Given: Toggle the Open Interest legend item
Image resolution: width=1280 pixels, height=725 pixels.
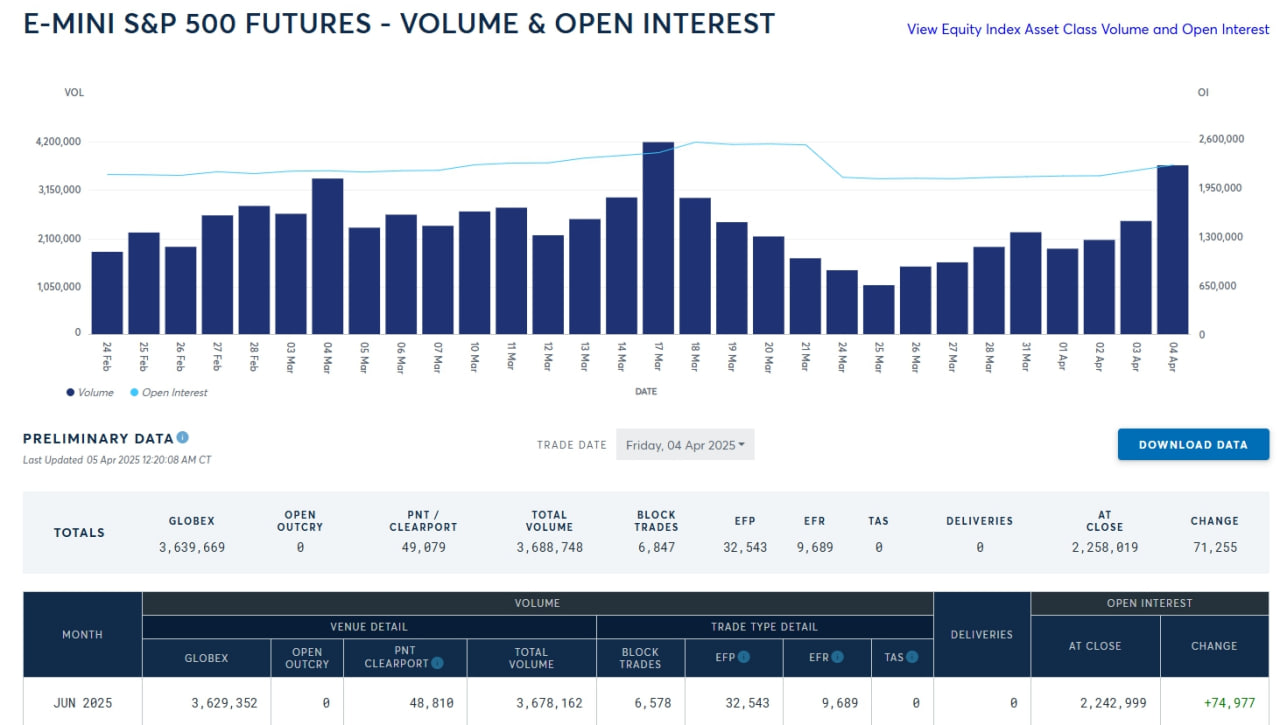Looking at the screenshot, I should [168, 393].
